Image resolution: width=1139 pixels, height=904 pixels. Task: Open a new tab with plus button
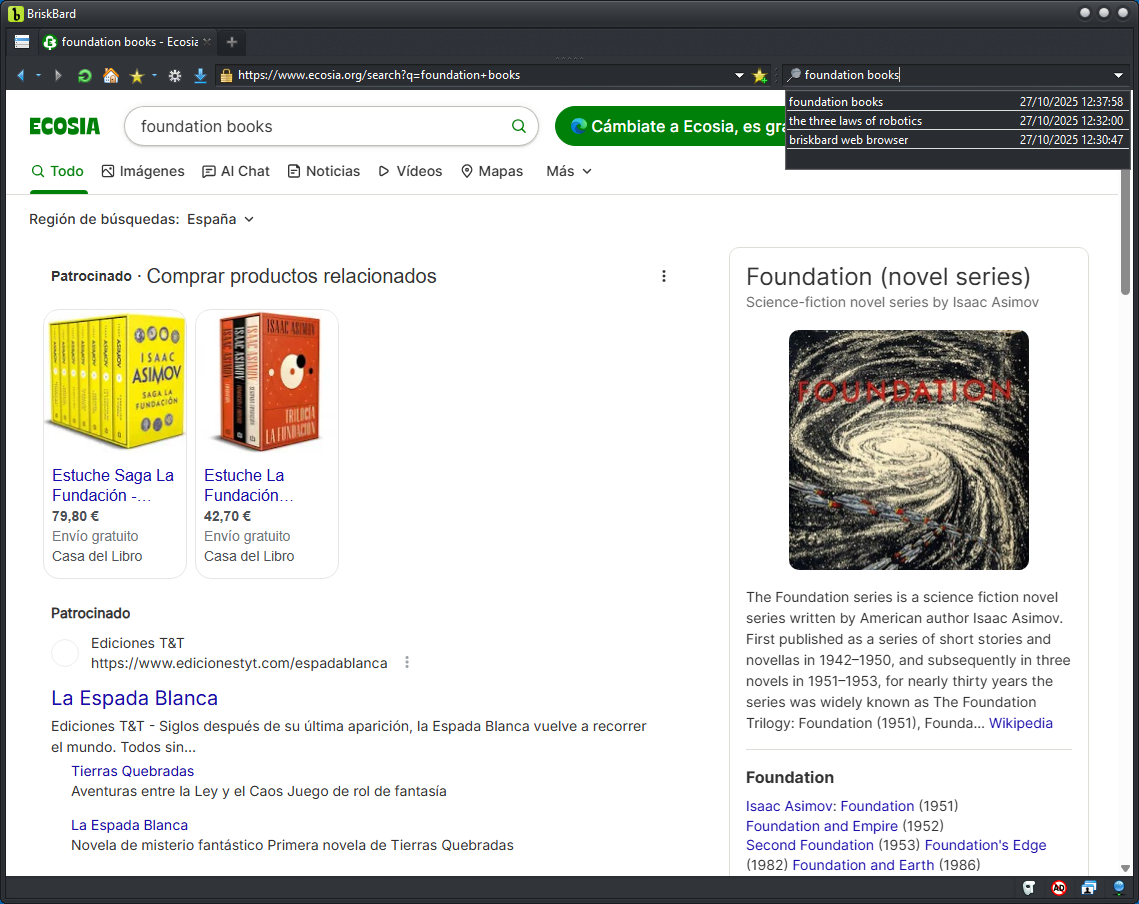232,42
